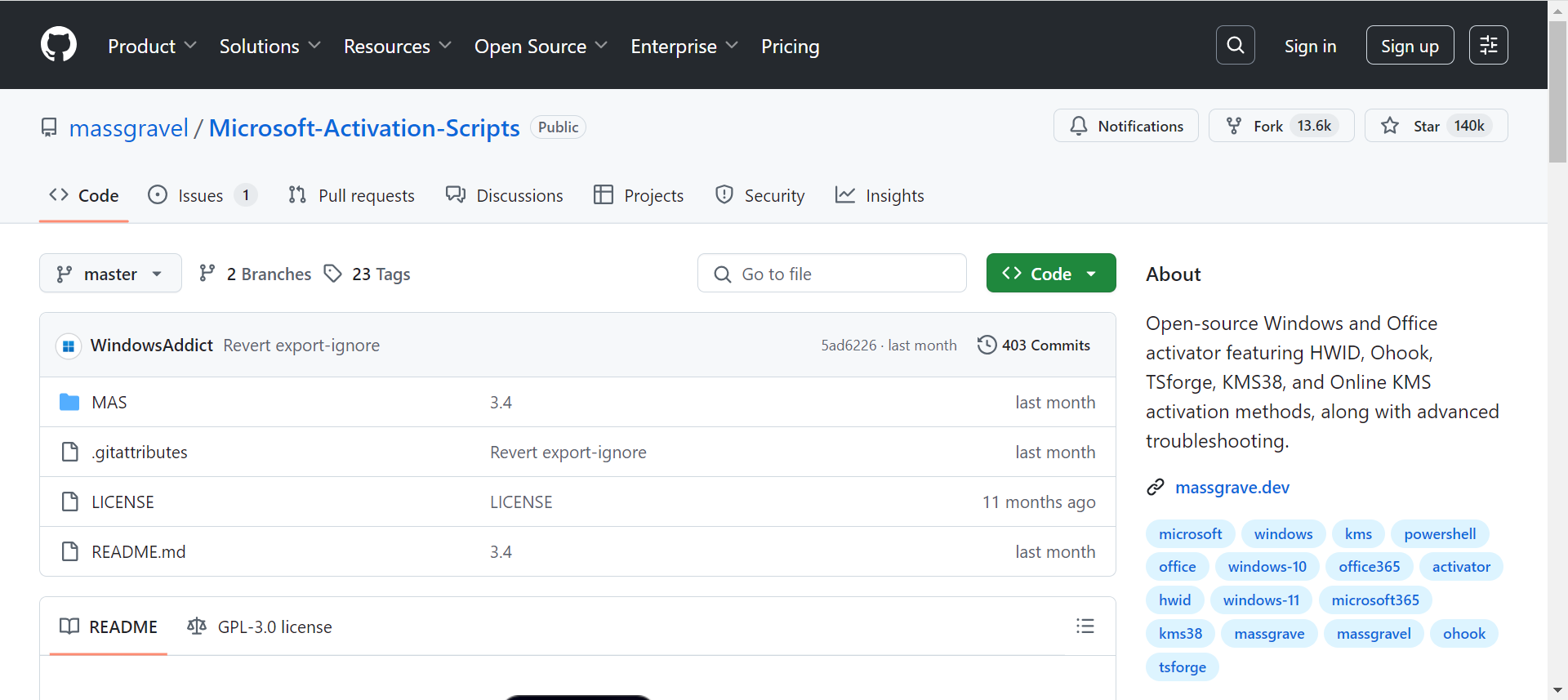Switch to the Security tab
The width and height of the screenshot is (1568, 700).
pyautogui.click(x=759, y=195)
